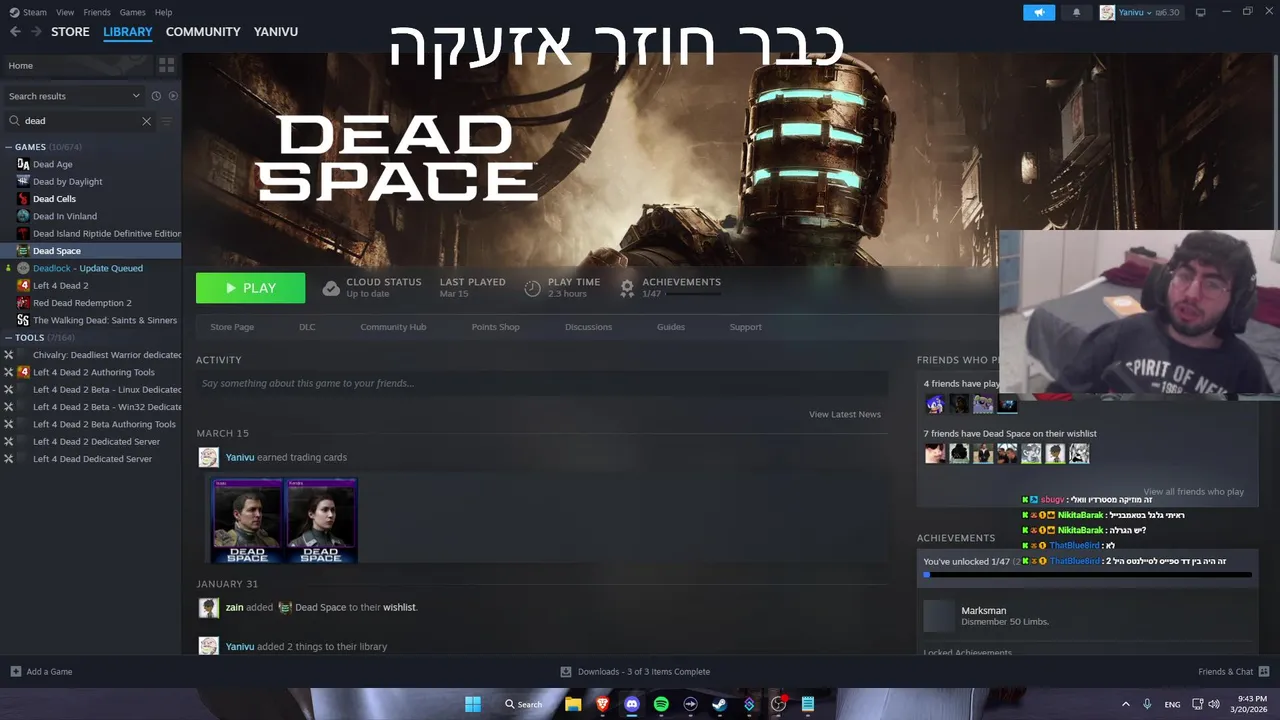
Task: Open the Support link
Action: coord(745,327)
